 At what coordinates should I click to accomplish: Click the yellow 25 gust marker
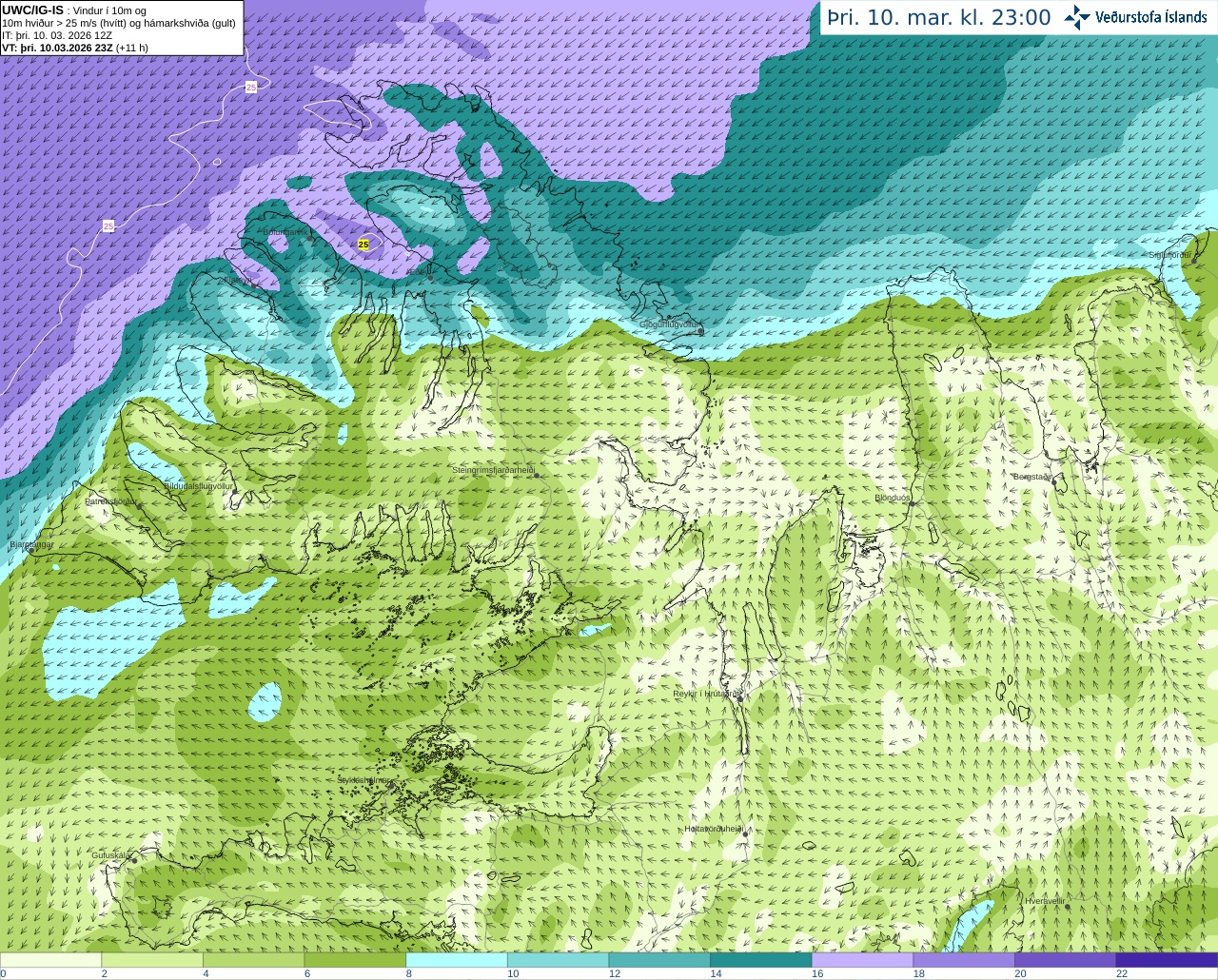pos(363,245)
